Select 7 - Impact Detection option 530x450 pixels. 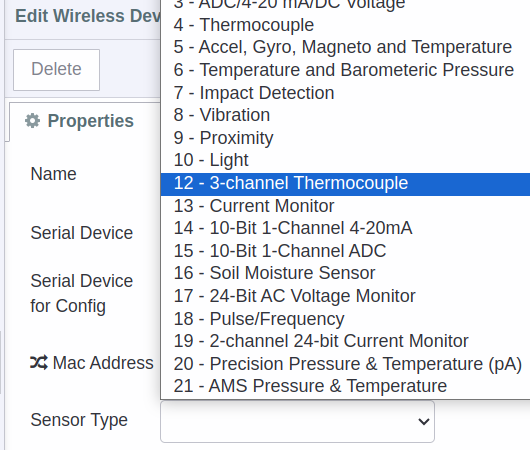click(x=345, y=93)
